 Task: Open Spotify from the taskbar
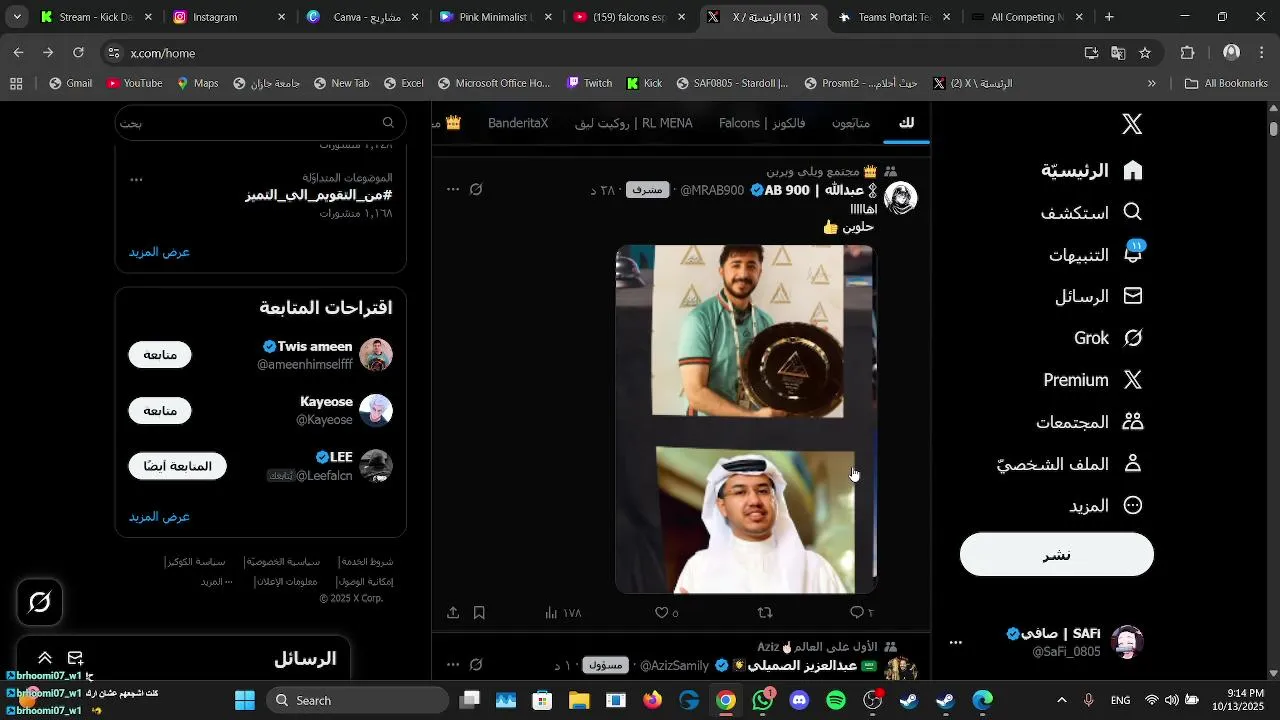click(836, 700)
